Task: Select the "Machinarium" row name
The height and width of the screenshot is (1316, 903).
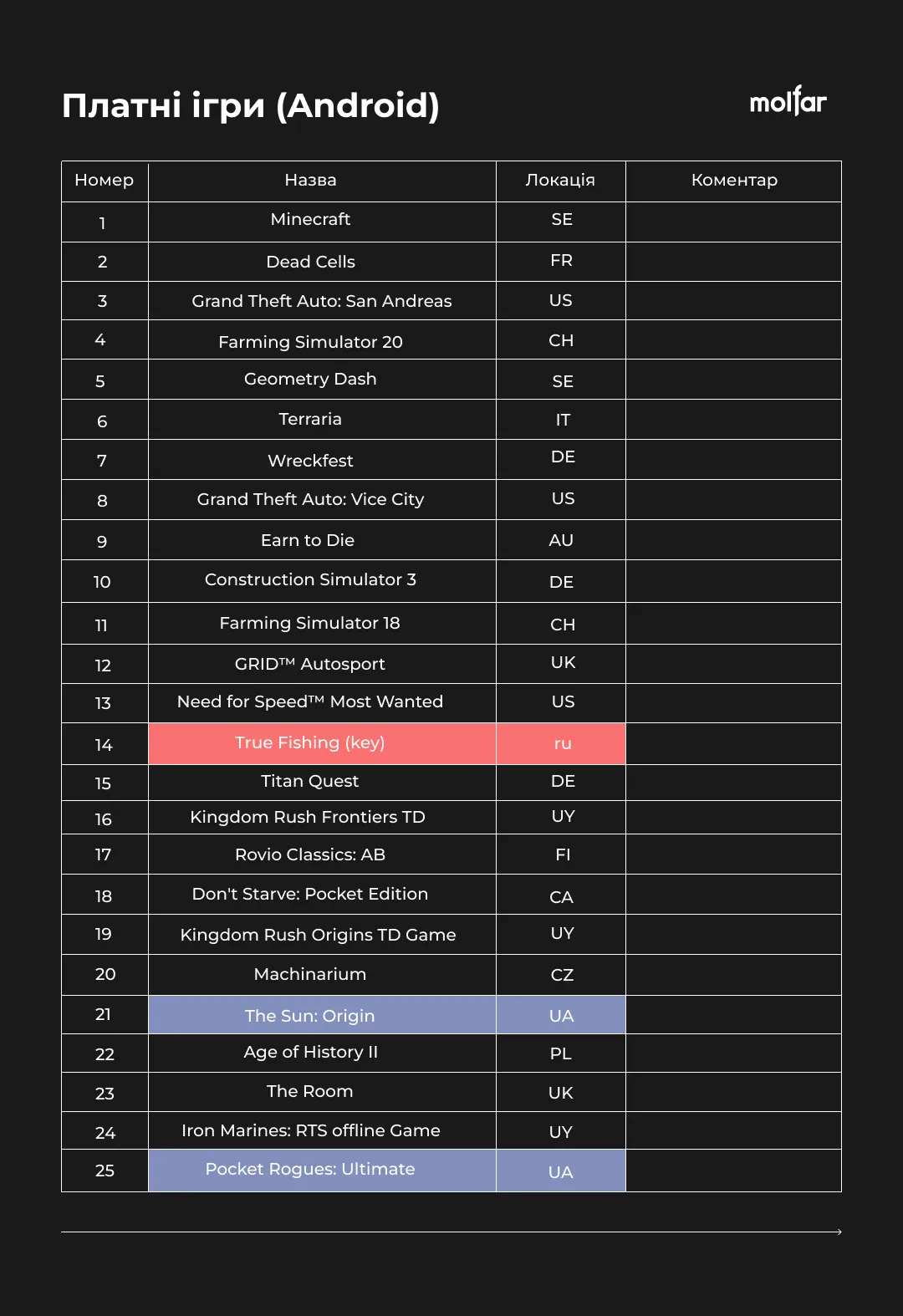Action: [x=310, y=975]
